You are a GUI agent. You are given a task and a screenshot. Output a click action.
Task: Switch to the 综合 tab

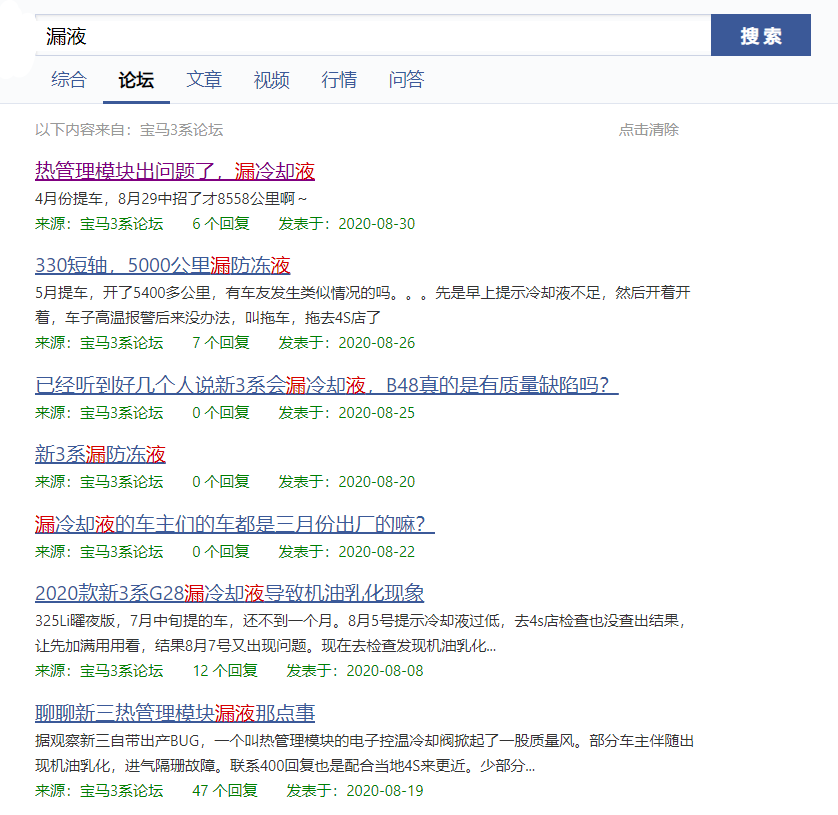tap(69, 80)
